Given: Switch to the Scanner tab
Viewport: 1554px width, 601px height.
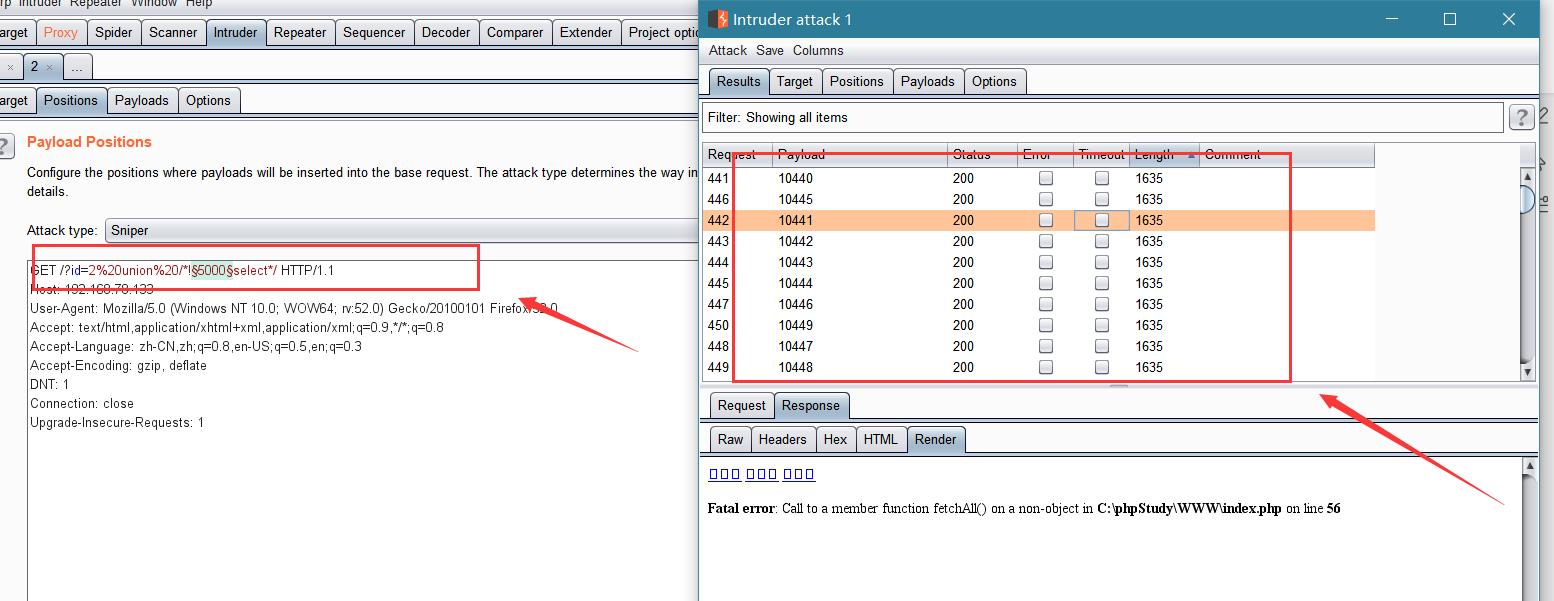Looking at the screenshot, I should click(x=173, y=32).
